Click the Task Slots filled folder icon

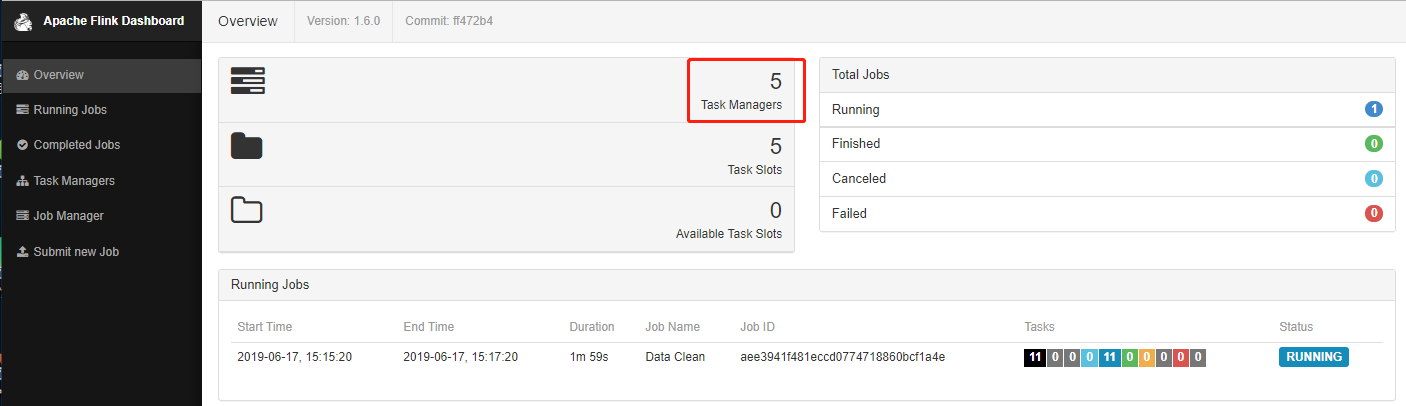point(246,146)
